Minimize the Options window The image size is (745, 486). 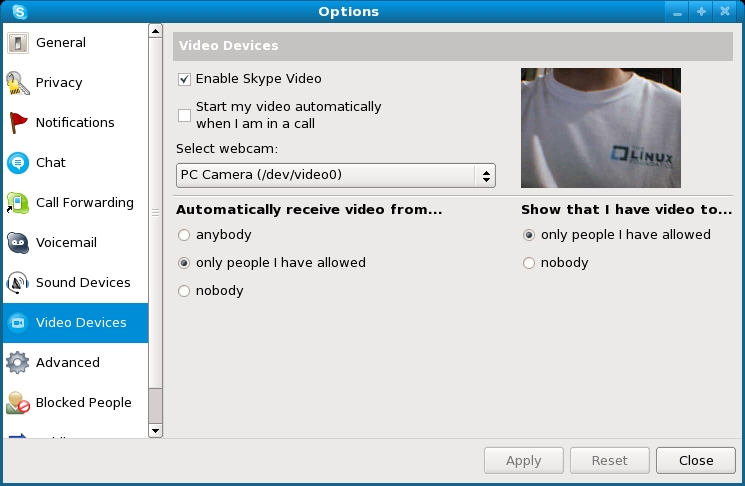pyautogui.click(x=677, y=11)
